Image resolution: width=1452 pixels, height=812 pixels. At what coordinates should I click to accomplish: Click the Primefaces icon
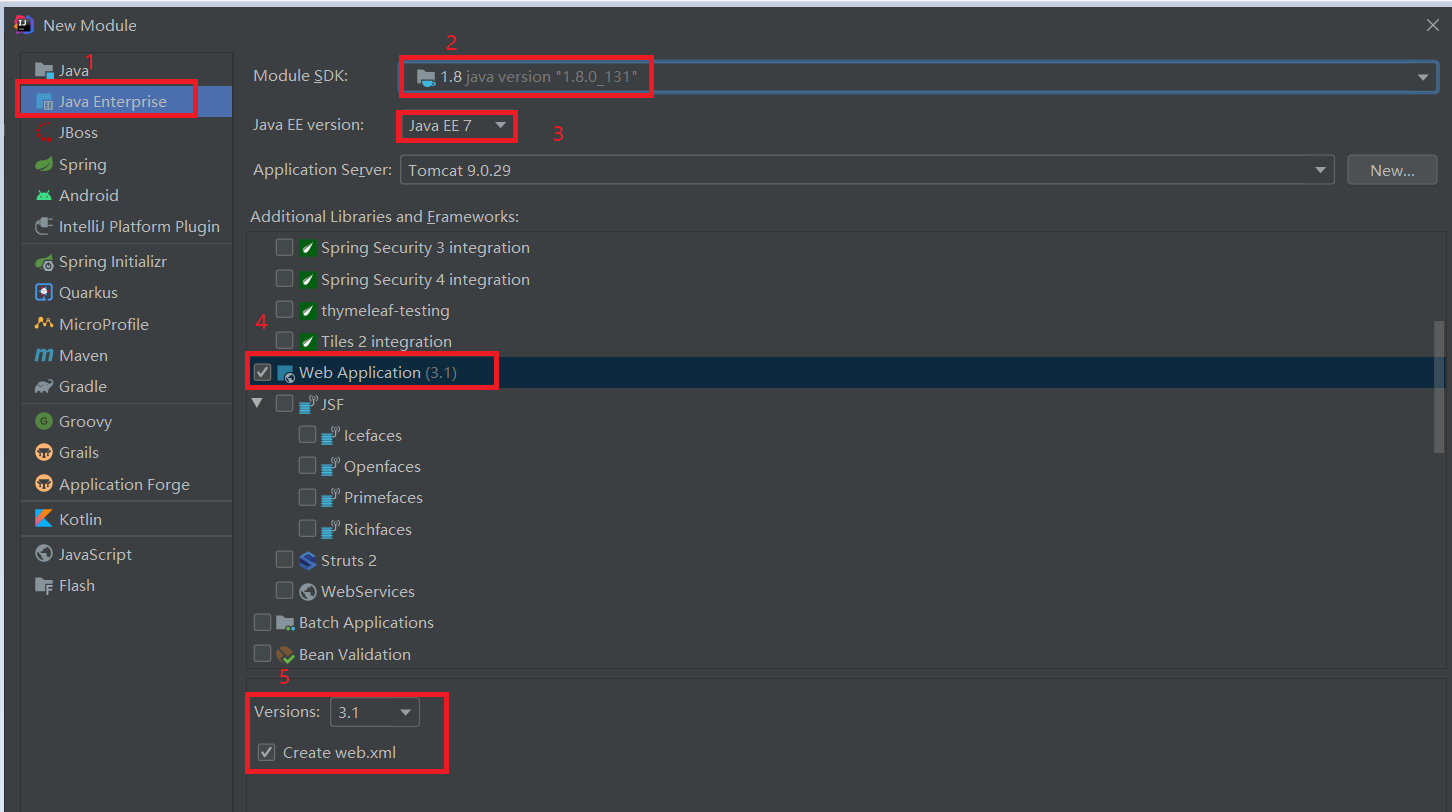point(331,497)
